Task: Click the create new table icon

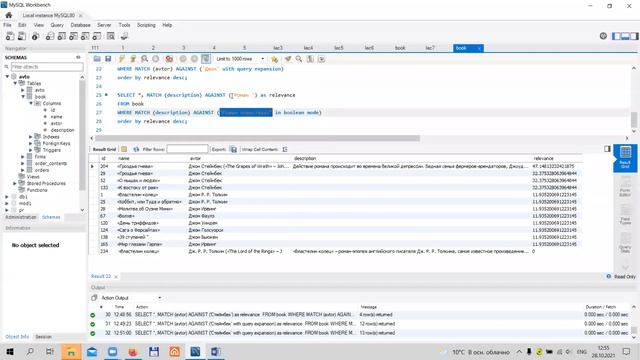Action: click(x=62, y=36)
